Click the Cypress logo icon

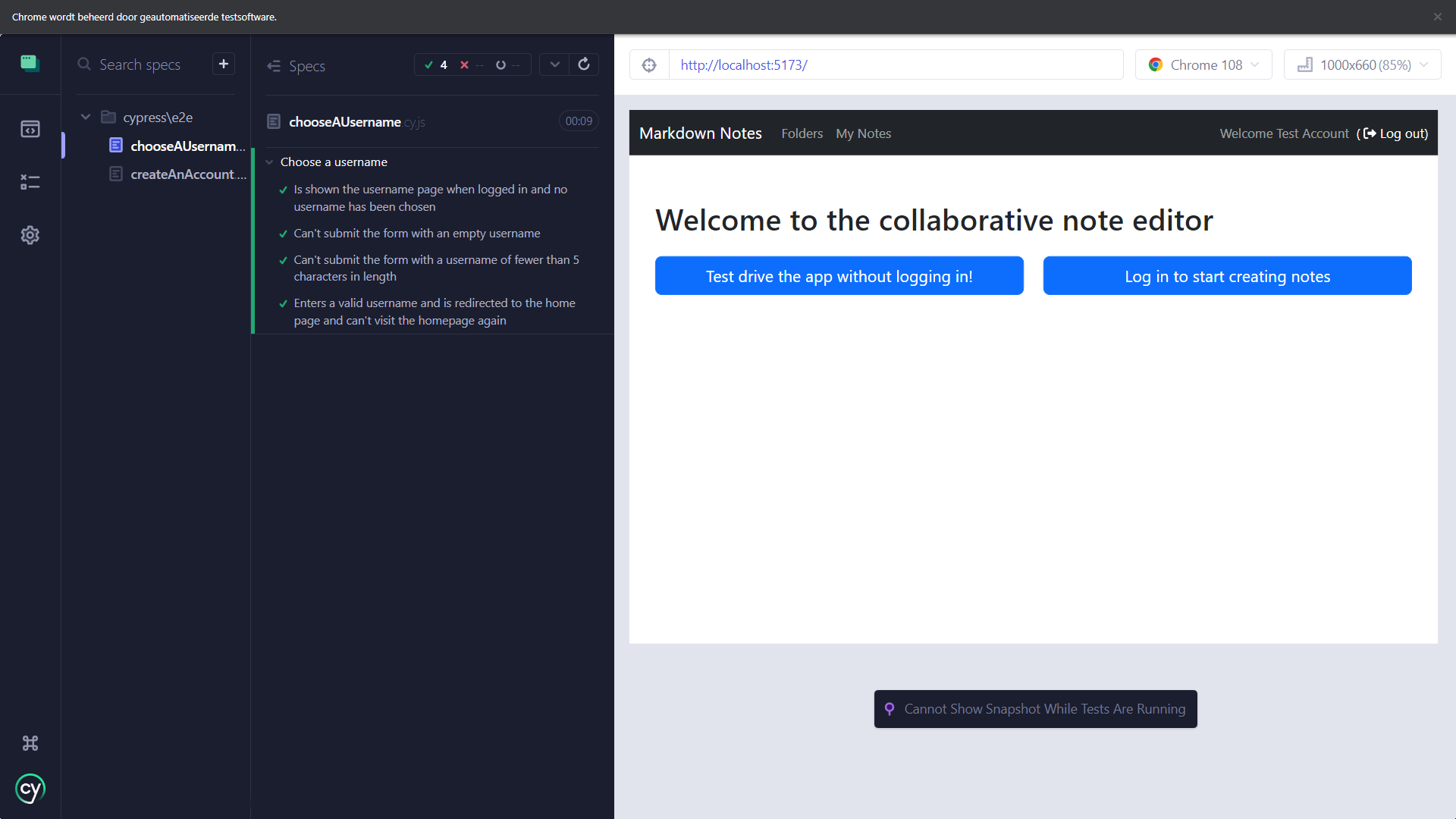click(30, 789)
